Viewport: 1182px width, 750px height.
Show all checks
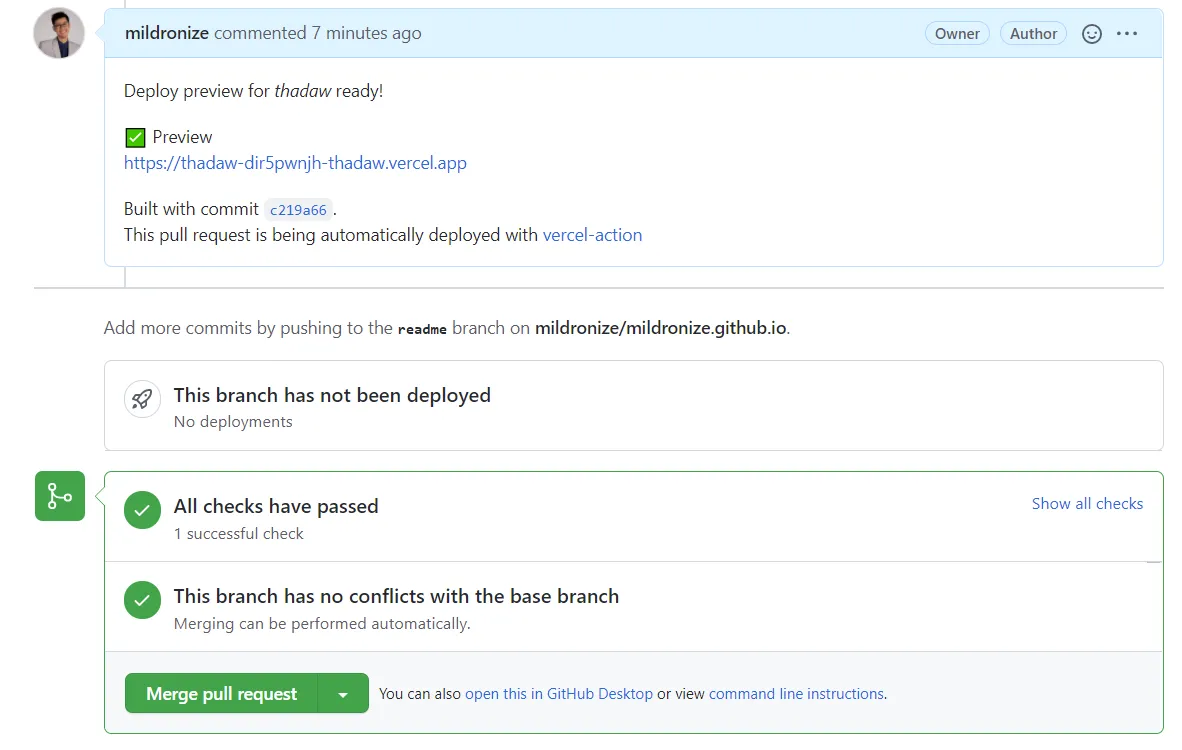(1087, 504)
